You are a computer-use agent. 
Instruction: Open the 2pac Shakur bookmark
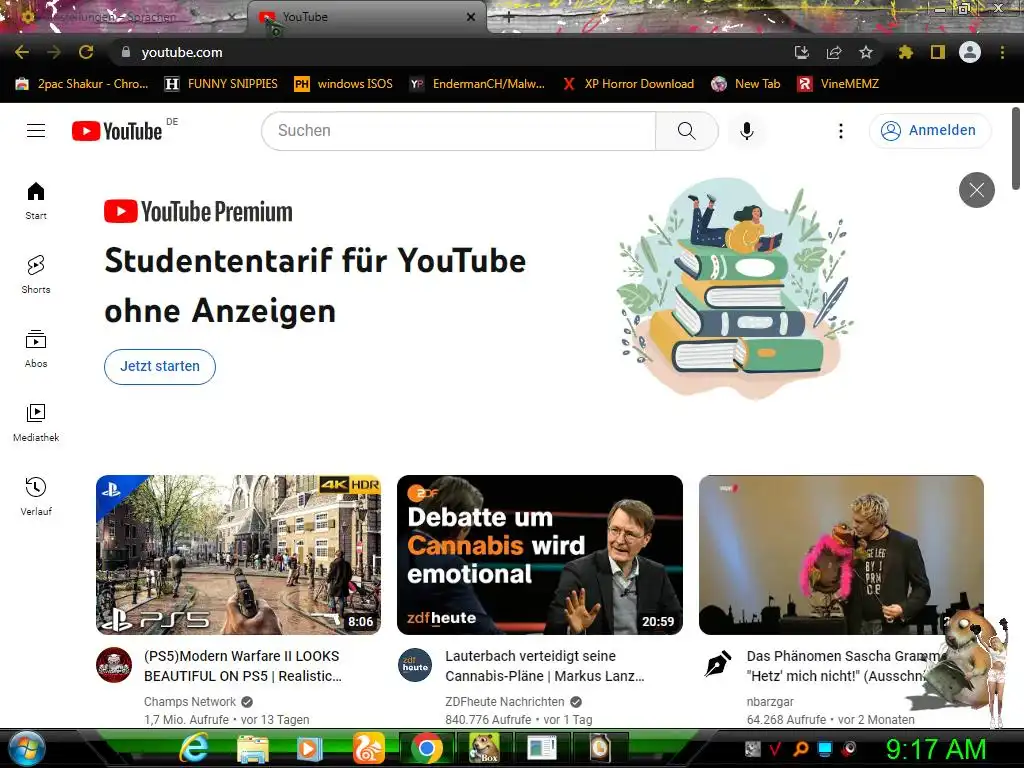coord(82,84)
